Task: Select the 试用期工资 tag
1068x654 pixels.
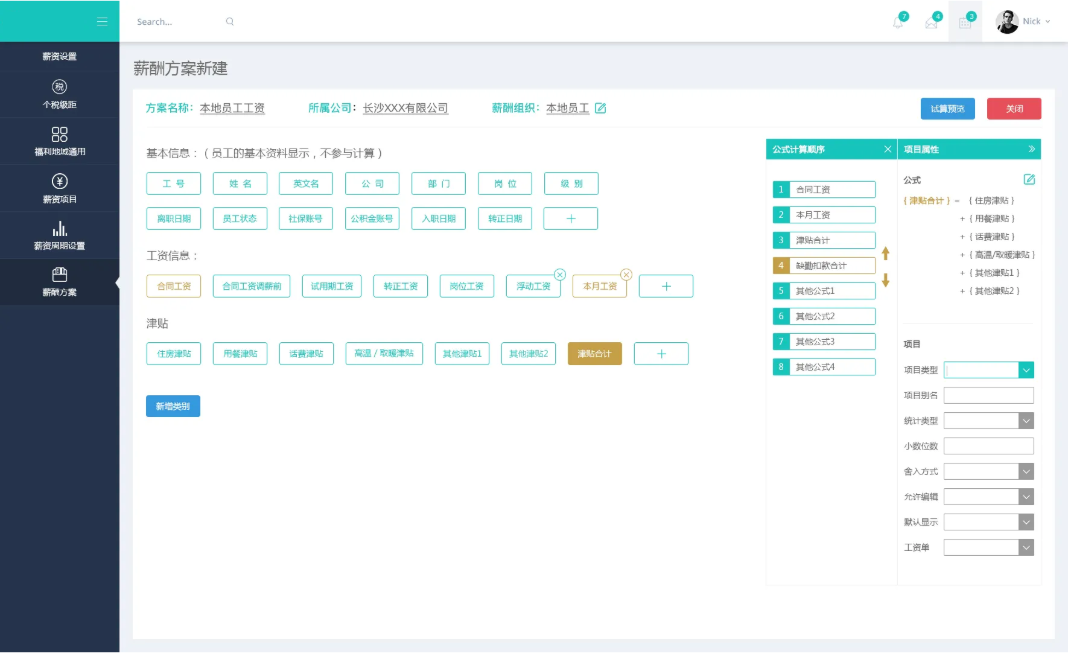Action: 332,286
